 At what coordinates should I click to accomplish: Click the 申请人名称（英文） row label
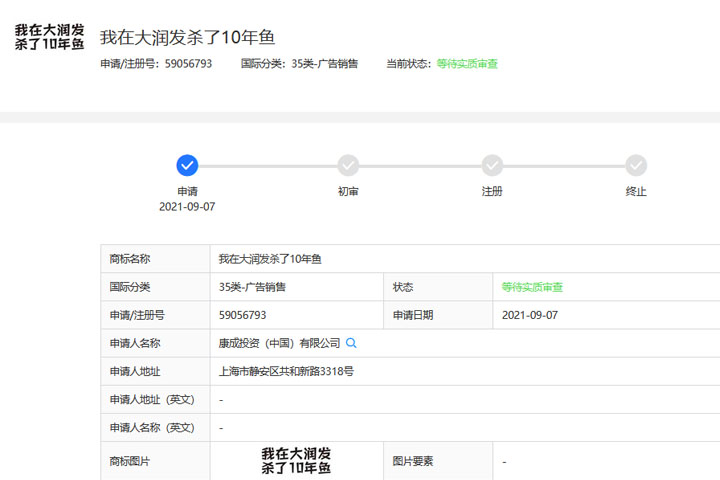pyautogui.click(x=152, y=428)
